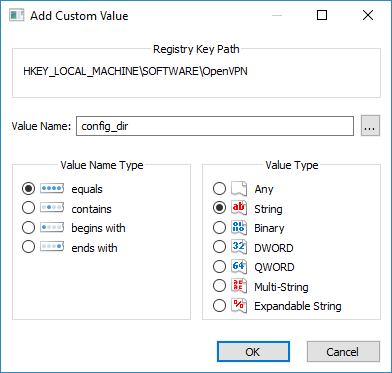The height and width of the screenshot is (373, 392).
Task: Click the blank Any value type icon
Action: point(239,189)
